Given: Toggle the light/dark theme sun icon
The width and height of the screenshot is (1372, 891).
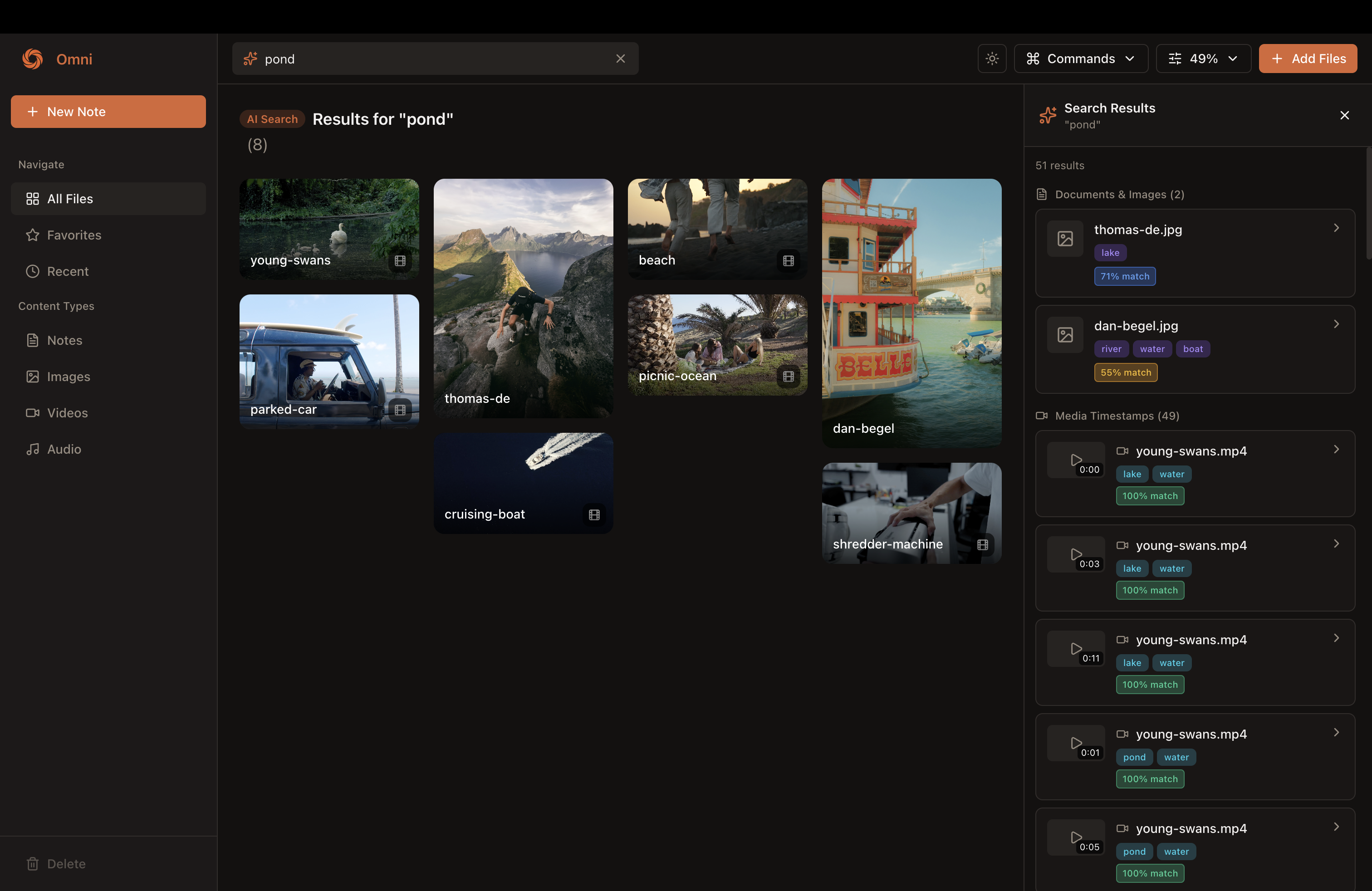Looking at the screenshot, I should [991, 59].
